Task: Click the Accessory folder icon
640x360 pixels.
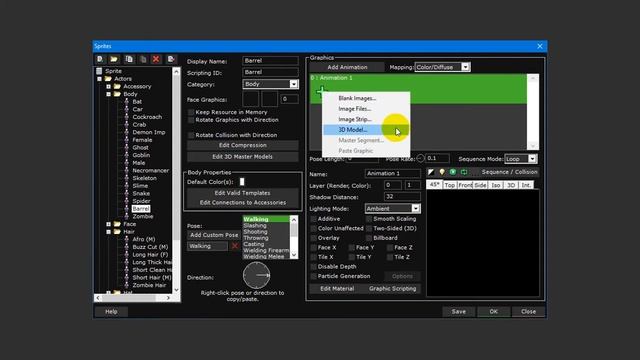Action: tap(118, 87)
